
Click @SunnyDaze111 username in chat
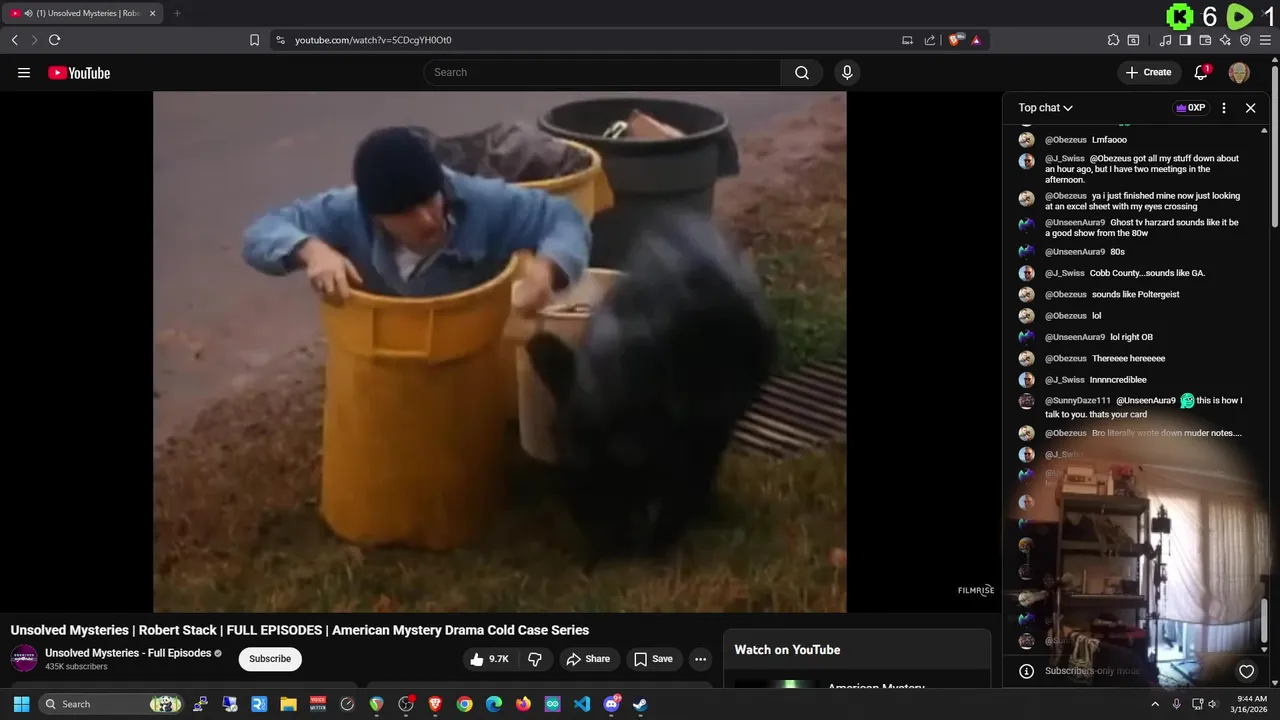1078,400
